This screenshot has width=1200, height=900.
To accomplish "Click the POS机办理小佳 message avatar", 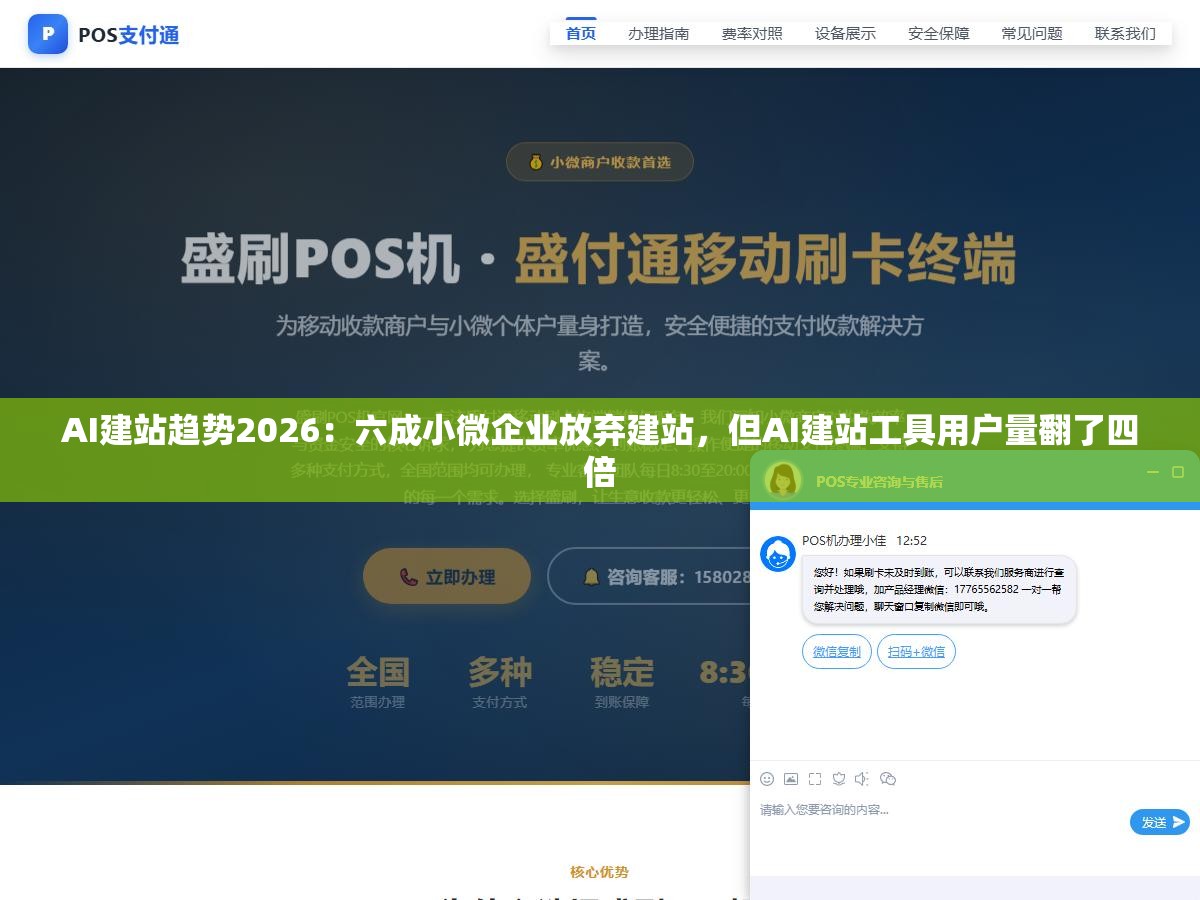I will 778,554.
